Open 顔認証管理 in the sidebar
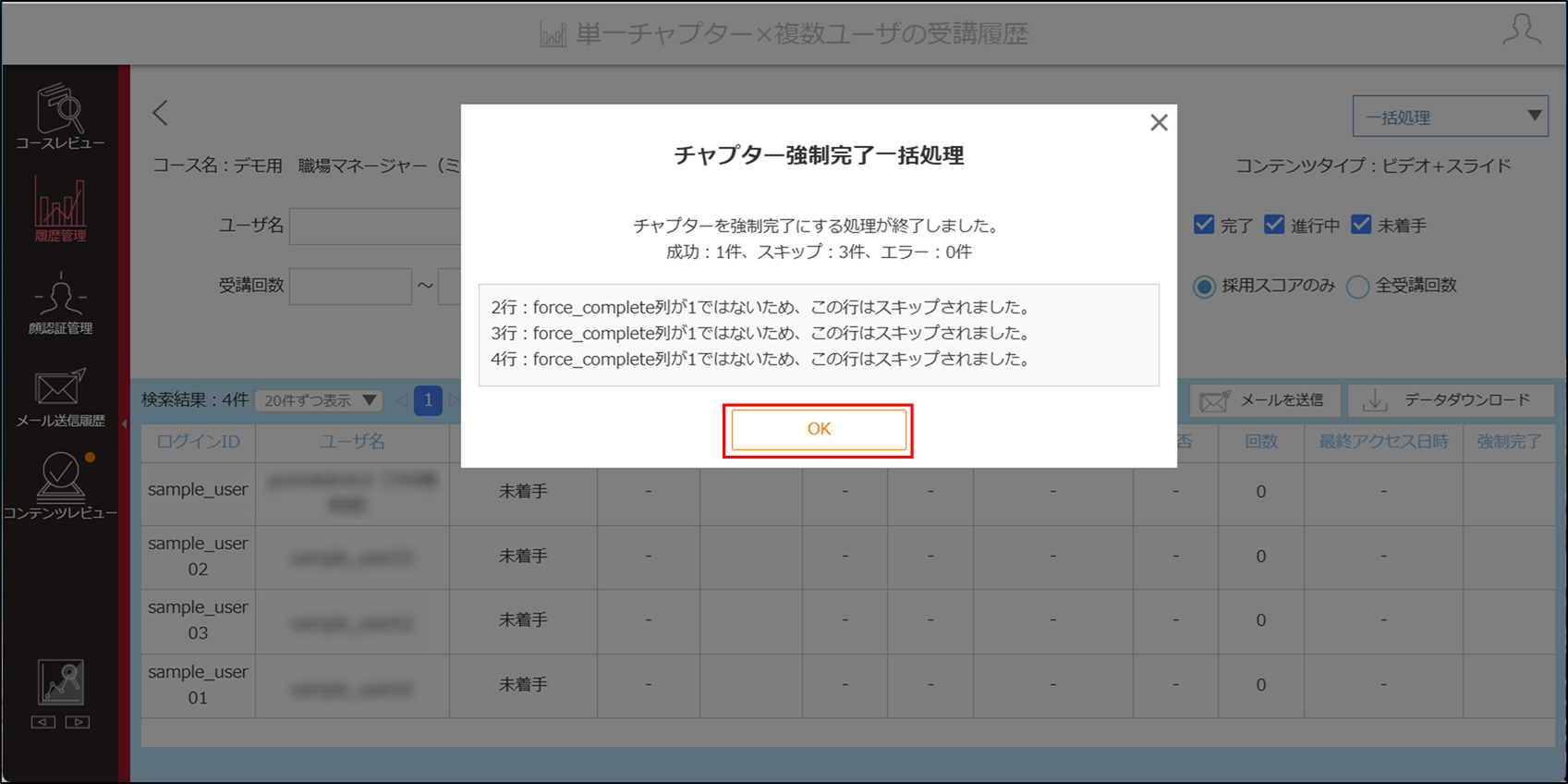1568x784 pixels. pos(60,303)
